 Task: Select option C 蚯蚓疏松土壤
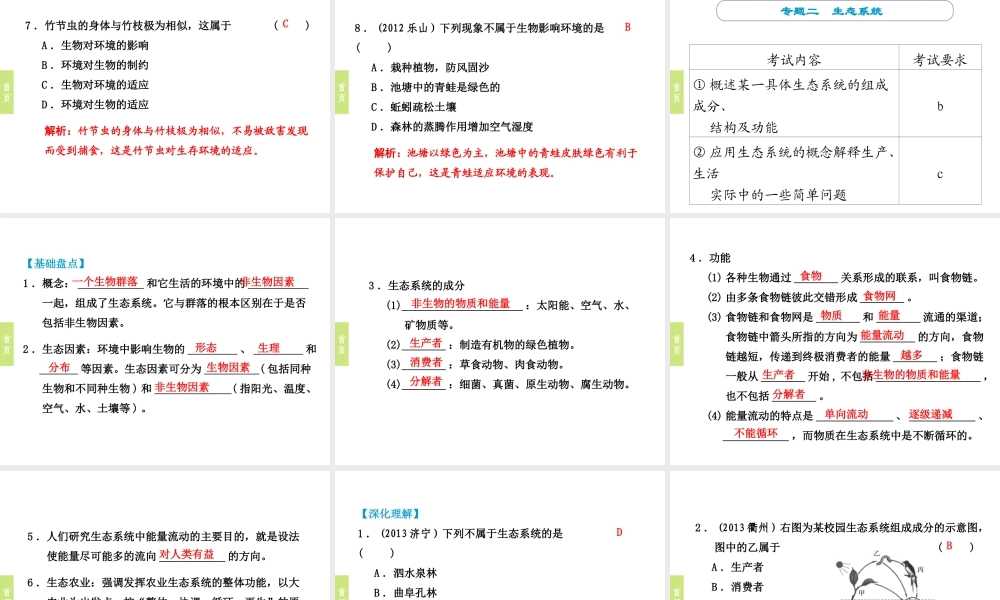tap(414, 106)
